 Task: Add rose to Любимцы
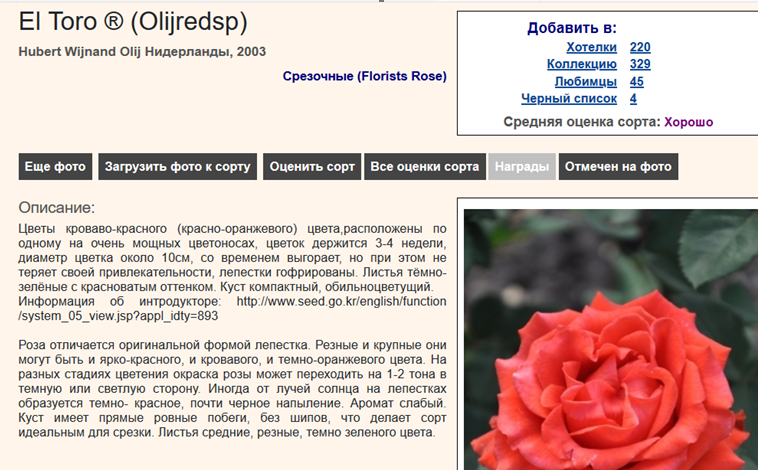coord(584,81)
